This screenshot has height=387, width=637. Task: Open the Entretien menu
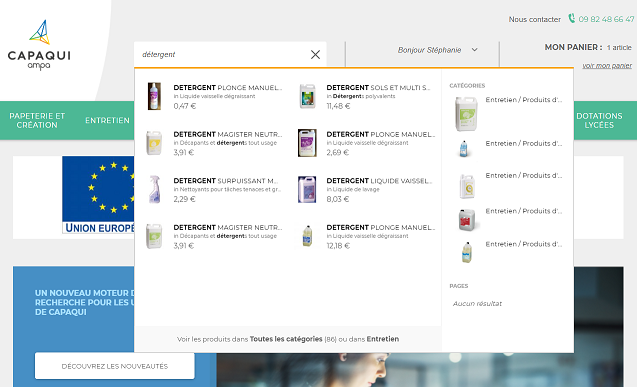[107, 120]
